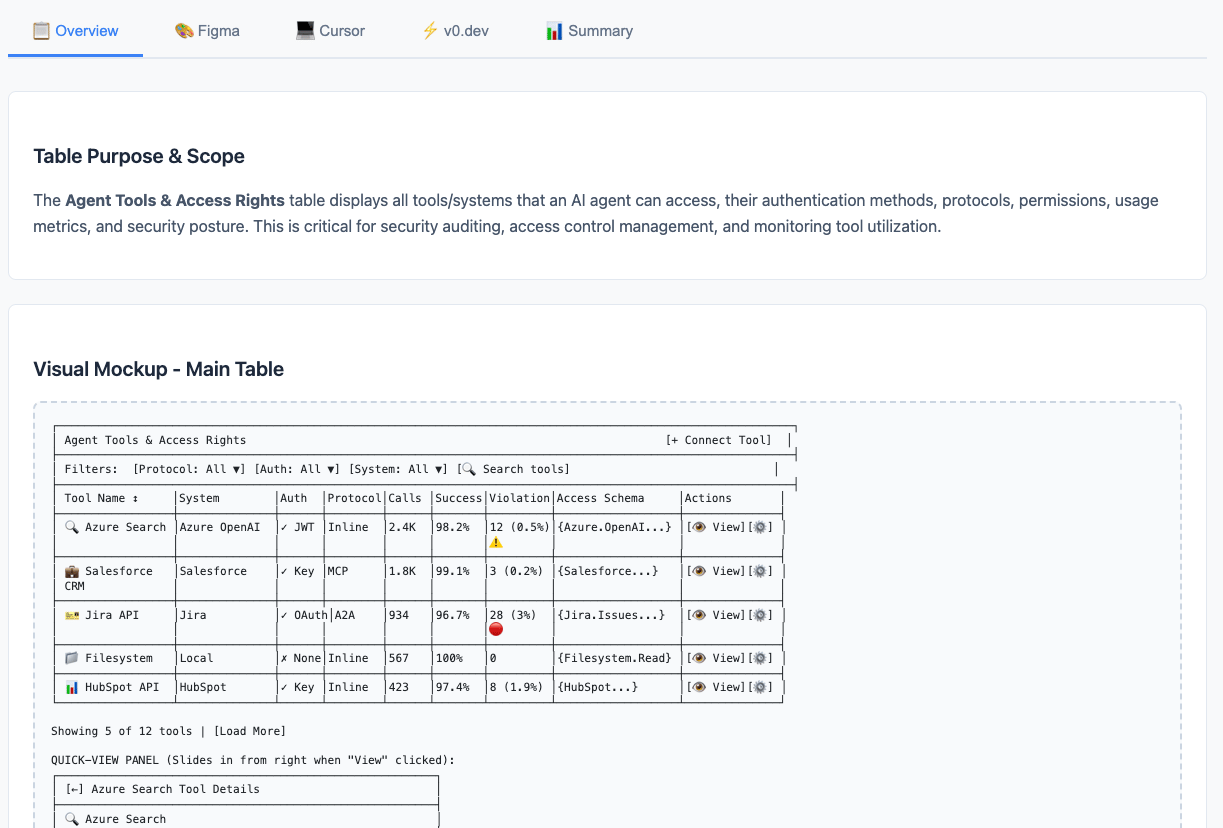
Task: Click the Filesystem folder icon
Action: (x=72, y=658)
